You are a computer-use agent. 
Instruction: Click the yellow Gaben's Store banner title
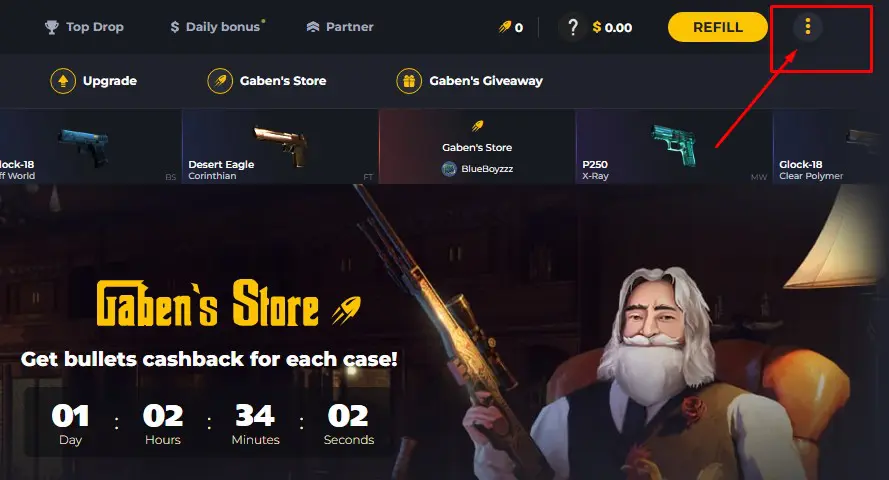(x=208, y=304)
